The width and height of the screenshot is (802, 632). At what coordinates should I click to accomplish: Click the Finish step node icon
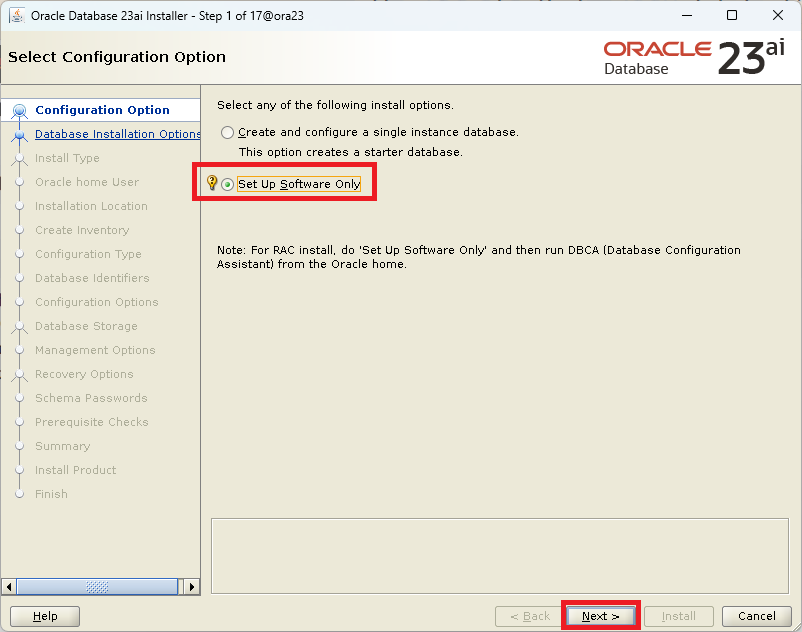pyautogui.click(x=19, y=494)
